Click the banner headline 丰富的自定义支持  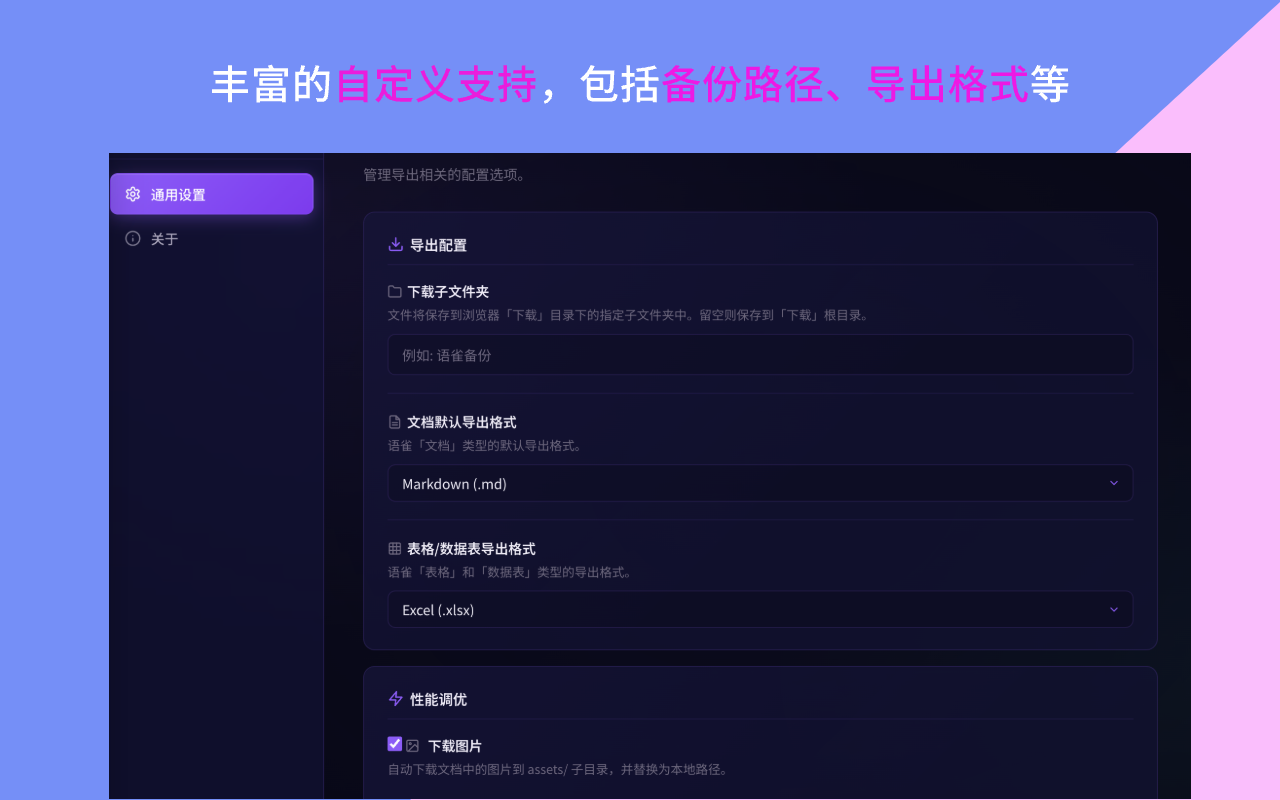tap(640, 85)
